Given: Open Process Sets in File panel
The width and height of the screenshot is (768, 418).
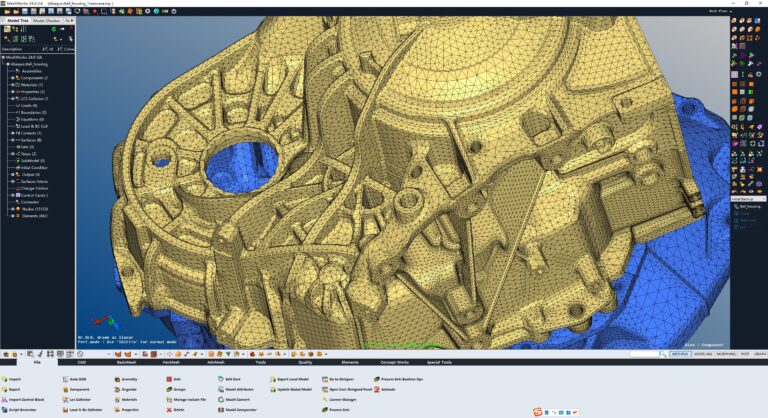Looking at the screenshot, I should [x=336, y=410].
